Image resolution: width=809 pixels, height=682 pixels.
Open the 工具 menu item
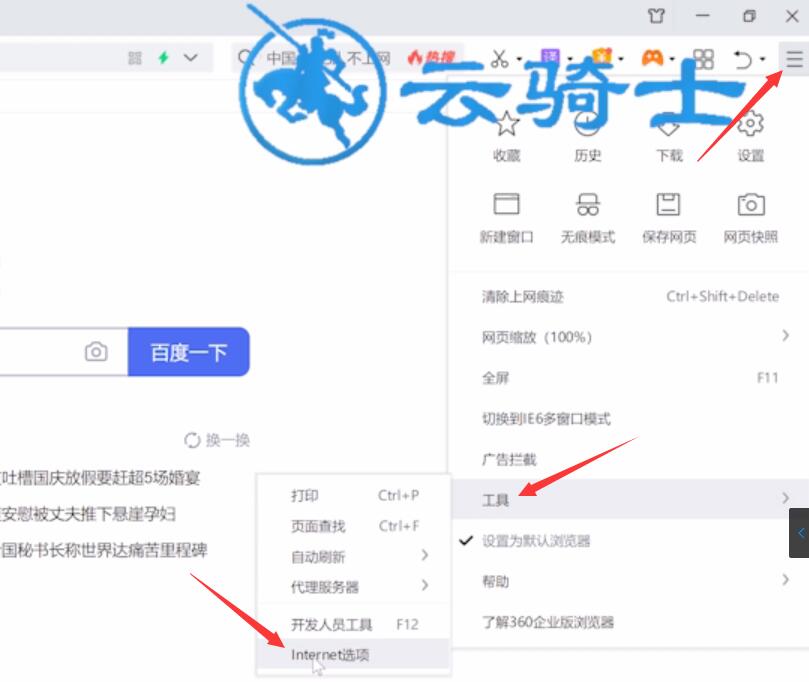[629, 499]
